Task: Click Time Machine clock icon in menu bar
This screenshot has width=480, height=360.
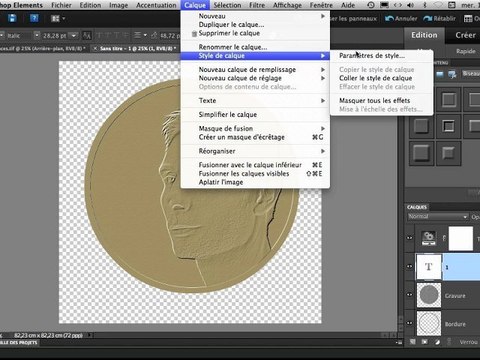Action: (x=371, y=5)
